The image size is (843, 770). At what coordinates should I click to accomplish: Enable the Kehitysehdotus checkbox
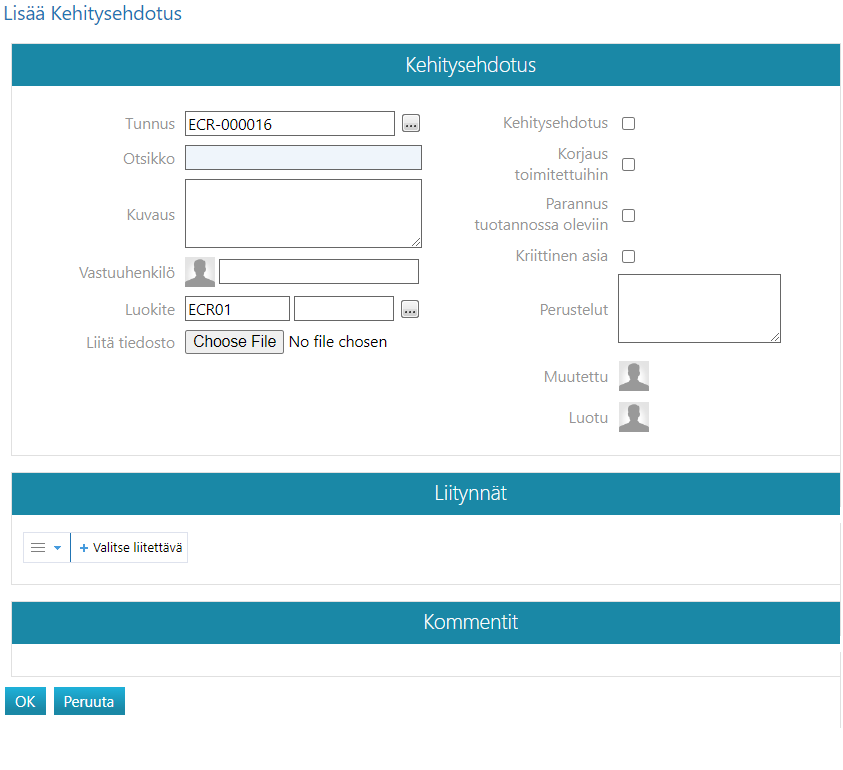pos(629,124)
